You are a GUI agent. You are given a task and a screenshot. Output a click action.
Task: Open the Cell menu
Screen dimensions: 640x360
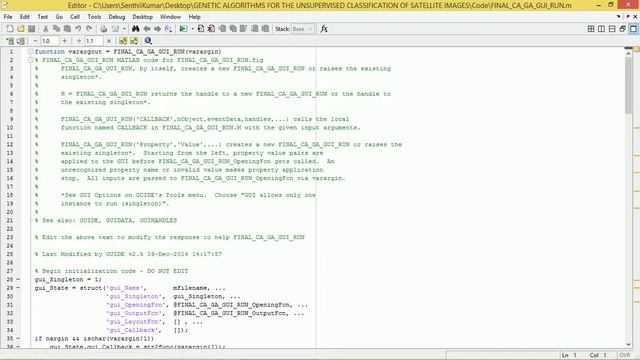[75, 17]
